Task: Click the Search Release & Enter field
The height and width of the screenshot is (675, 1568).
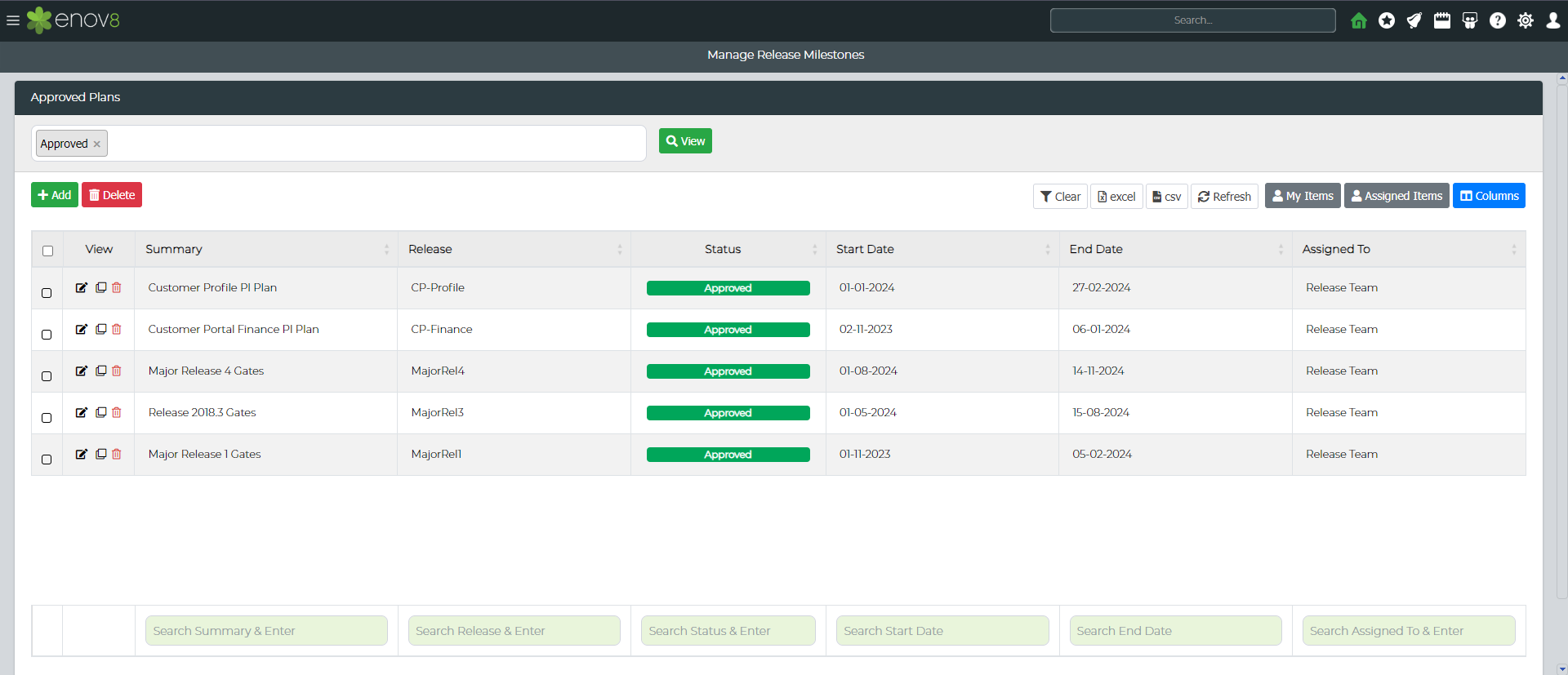Action: pos(514,630)
